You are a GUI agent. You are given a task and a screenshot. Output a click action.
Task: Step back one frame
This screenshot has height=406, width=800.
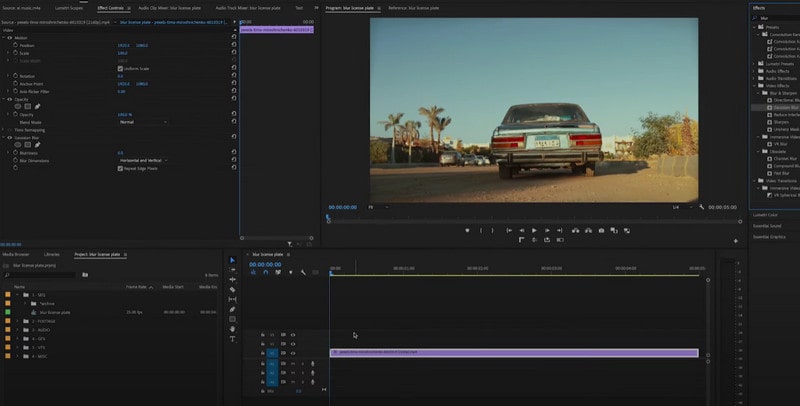pyautogui.click(x=521, y=231)
